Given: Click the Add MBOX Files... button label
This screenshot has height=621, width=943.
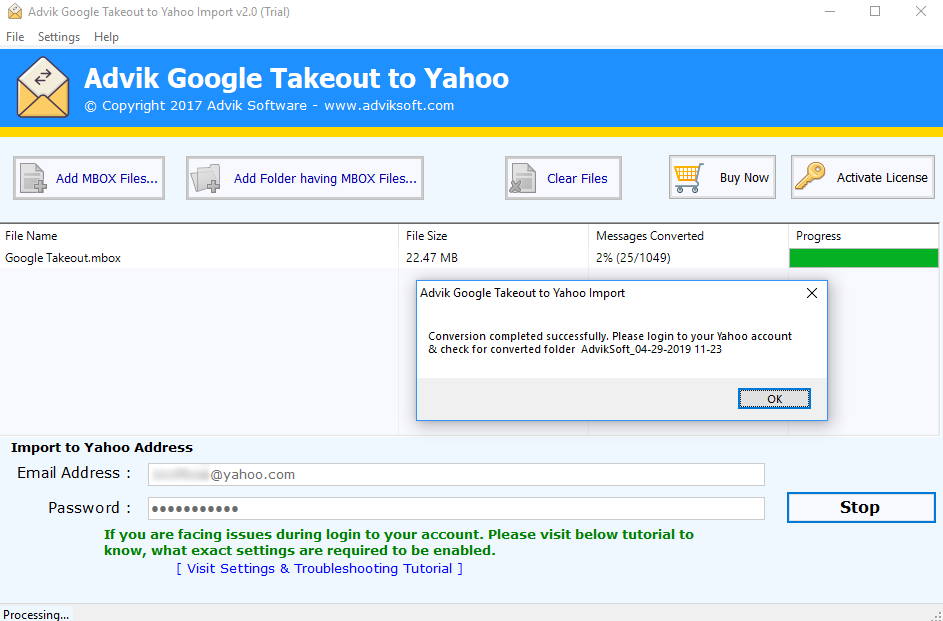Looking at the screenshot, I should coord(106,178).
